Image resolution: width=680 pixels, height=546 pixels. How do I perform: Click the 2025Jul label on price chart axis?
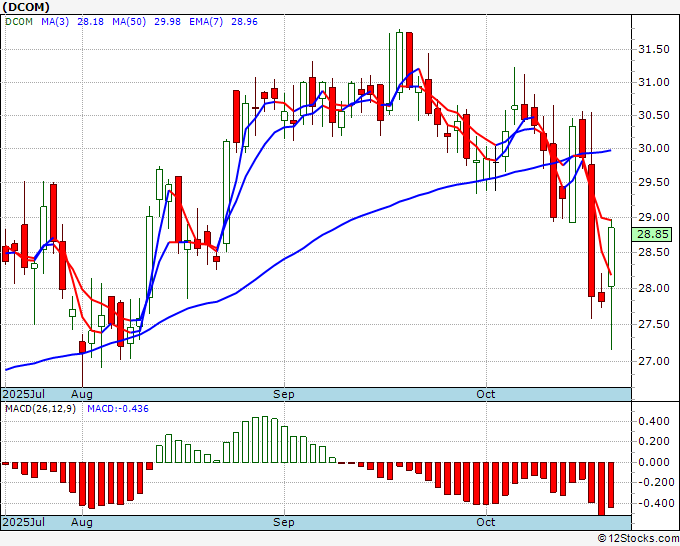point(24,394)
